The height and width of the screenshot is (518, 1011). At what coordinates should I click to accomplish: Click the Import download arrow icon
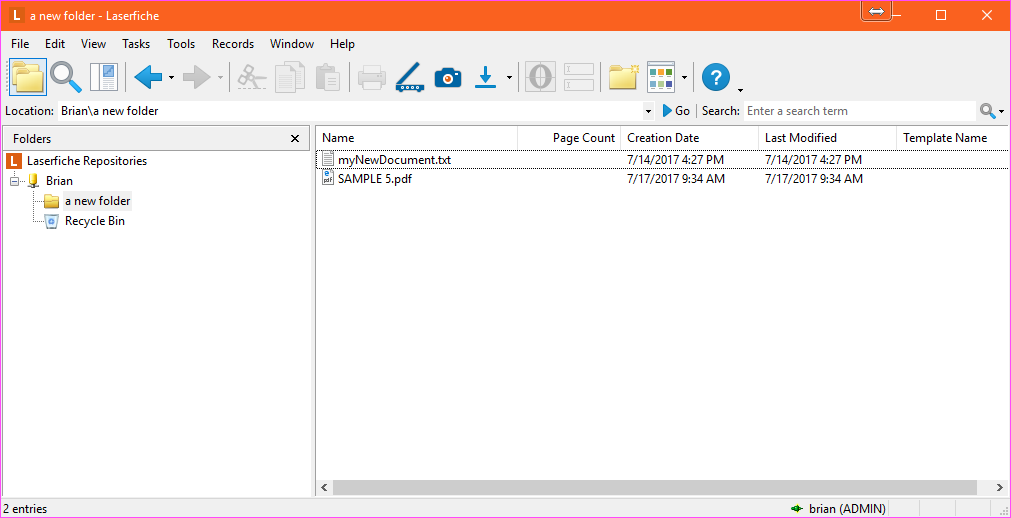pyautogui.click(x=486, y=77)
